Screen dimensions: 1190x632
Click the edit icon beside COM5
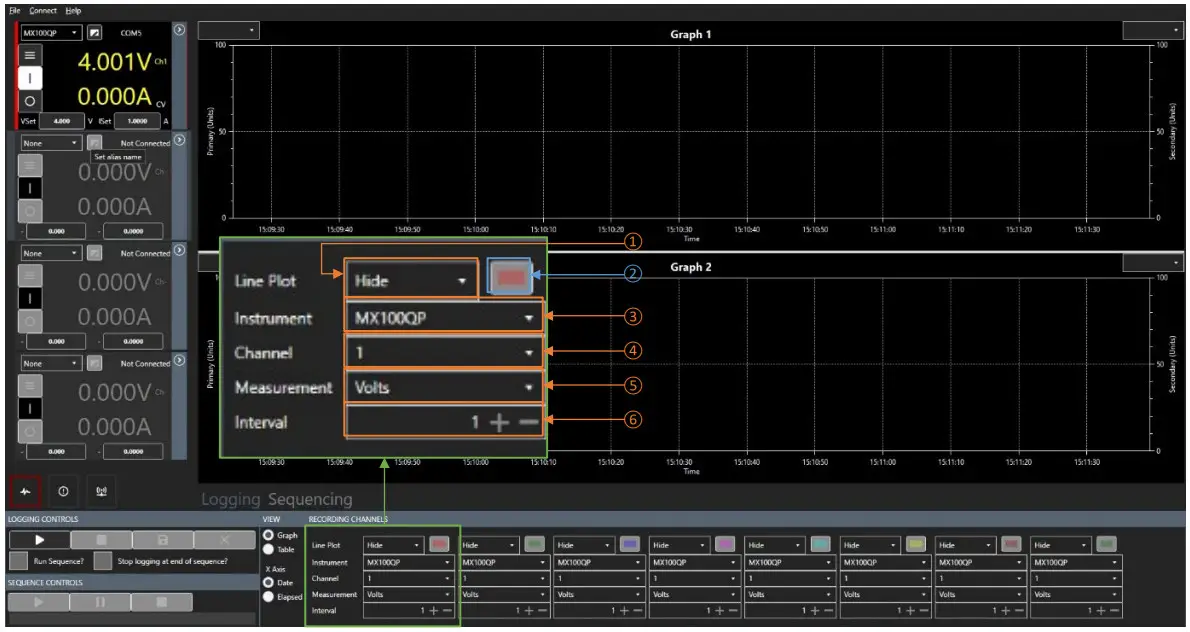coord(95,32)
